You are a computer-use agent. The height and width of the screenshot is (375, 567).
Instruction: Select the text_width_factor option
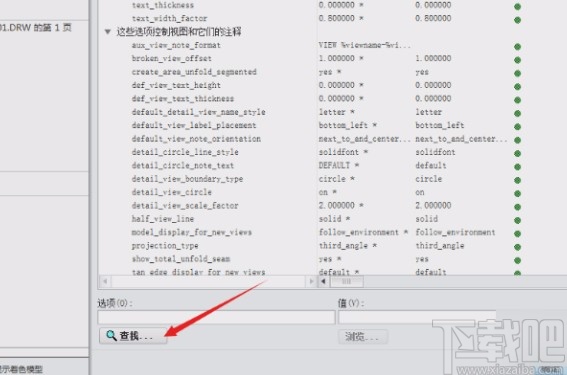tap(170, 18)
